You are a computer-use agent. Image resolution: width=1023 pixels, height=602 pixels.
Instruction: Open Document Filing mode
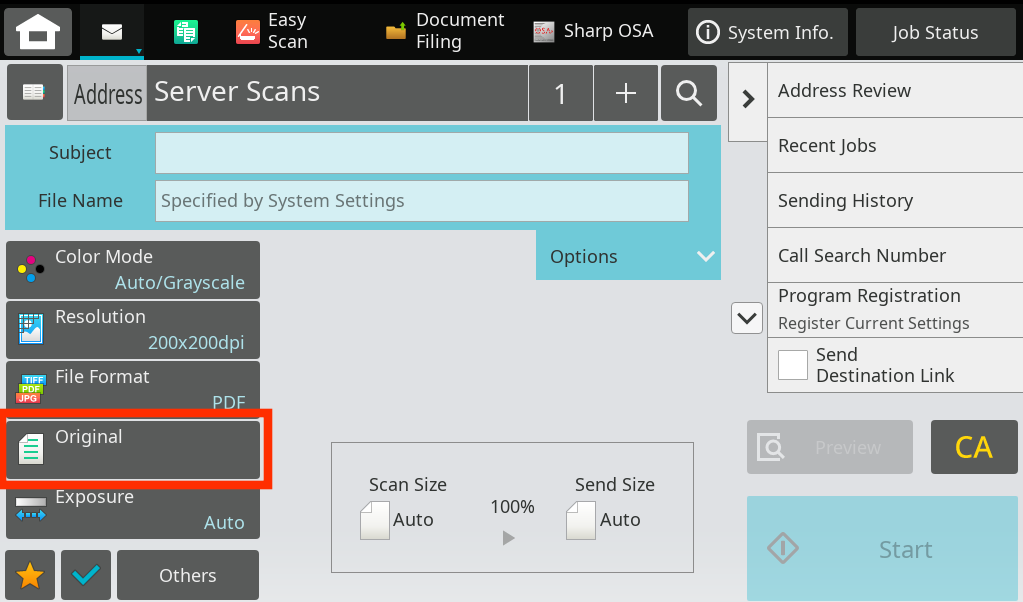click(x=445, y=32)
